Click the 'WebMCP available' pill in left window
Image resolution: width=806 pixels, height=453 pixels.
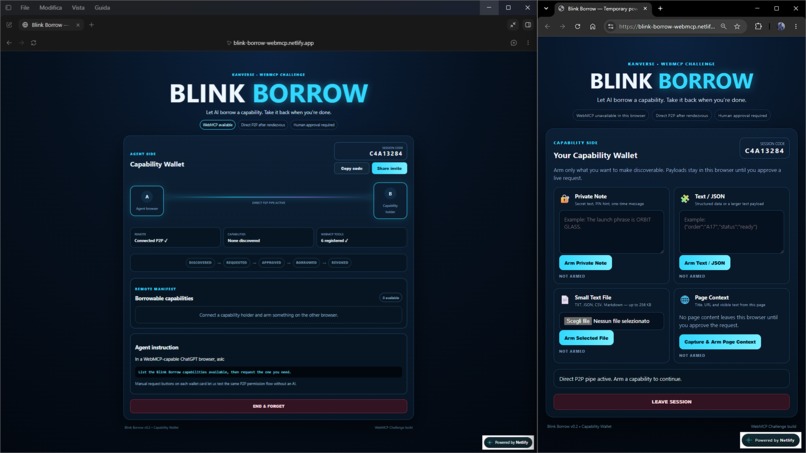click(x=217, y=125)
